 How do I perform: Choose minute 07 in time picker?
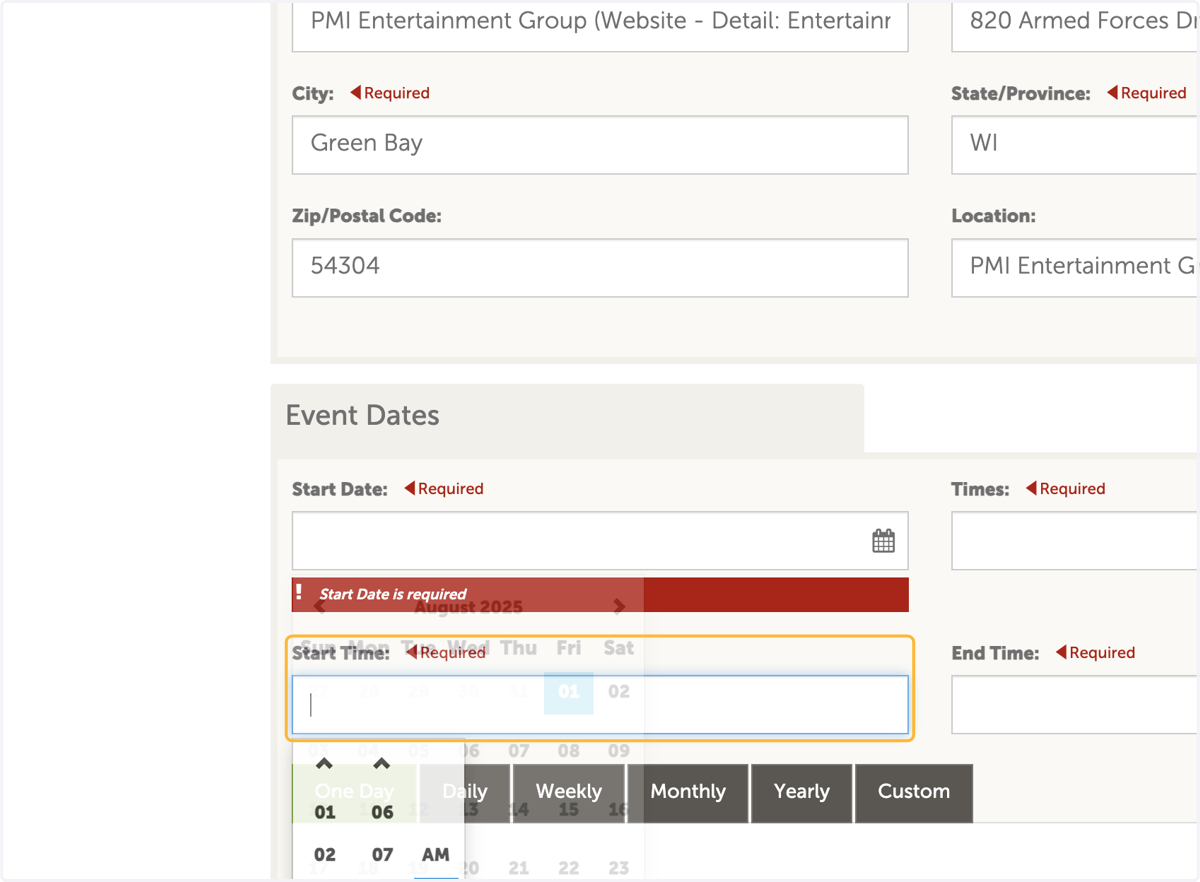pyautogui.click(x=382, y=855)
